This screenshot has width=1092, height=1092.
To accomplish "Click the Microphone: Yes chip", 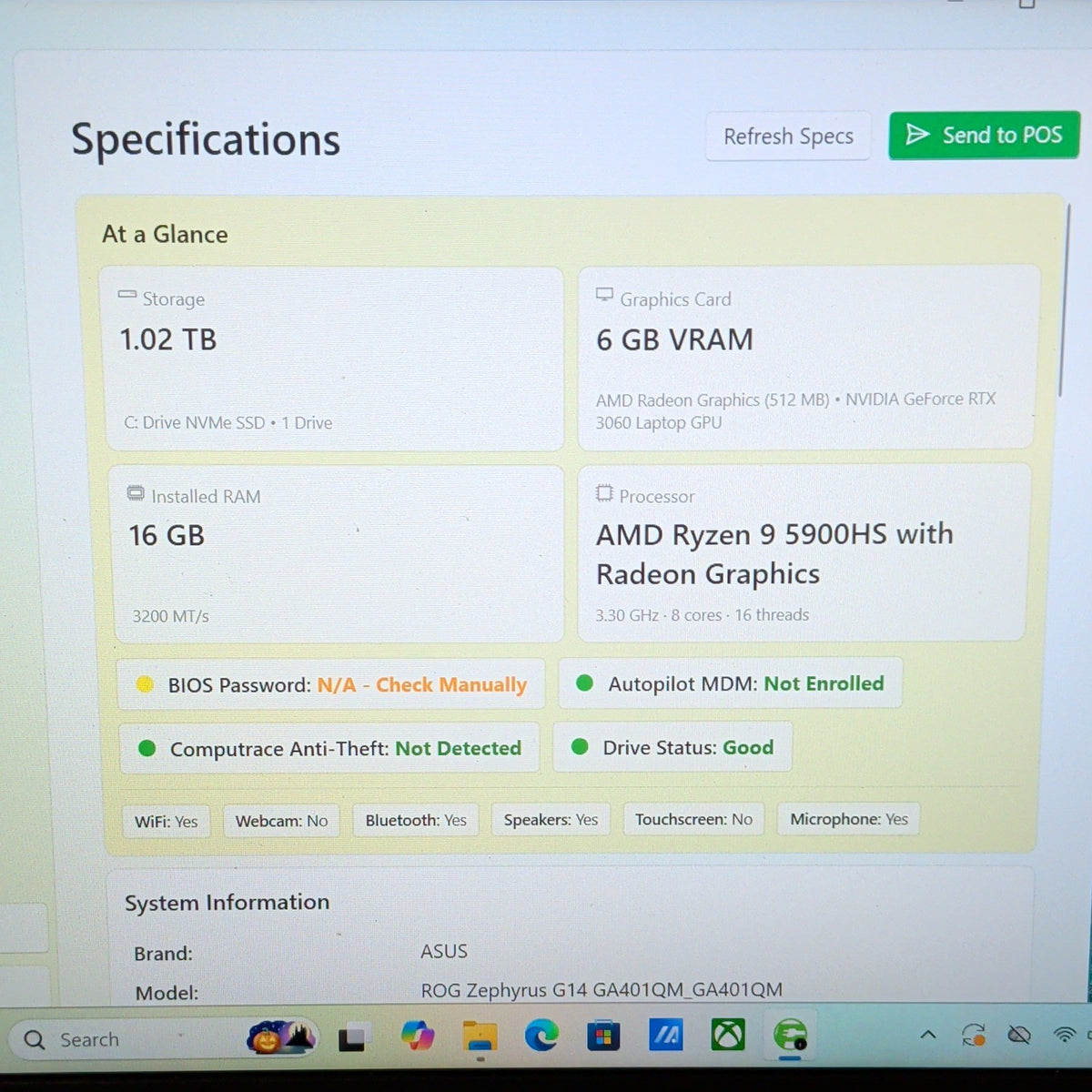I will tap(848, 819).
